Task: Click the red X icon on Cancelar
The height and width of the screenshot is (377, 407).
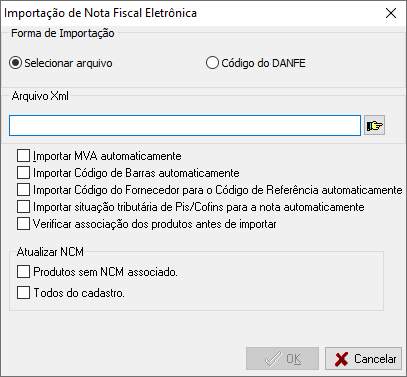Action: pyautogui.click(x=341, y=359)
